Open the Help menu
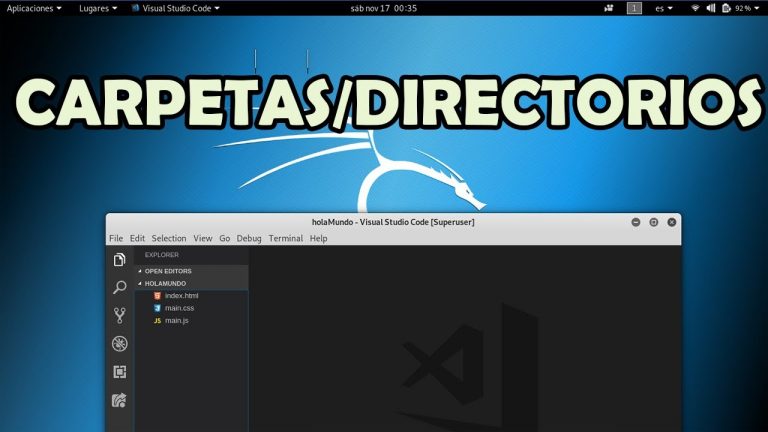The image size is (768, 432). coord(318,239)
